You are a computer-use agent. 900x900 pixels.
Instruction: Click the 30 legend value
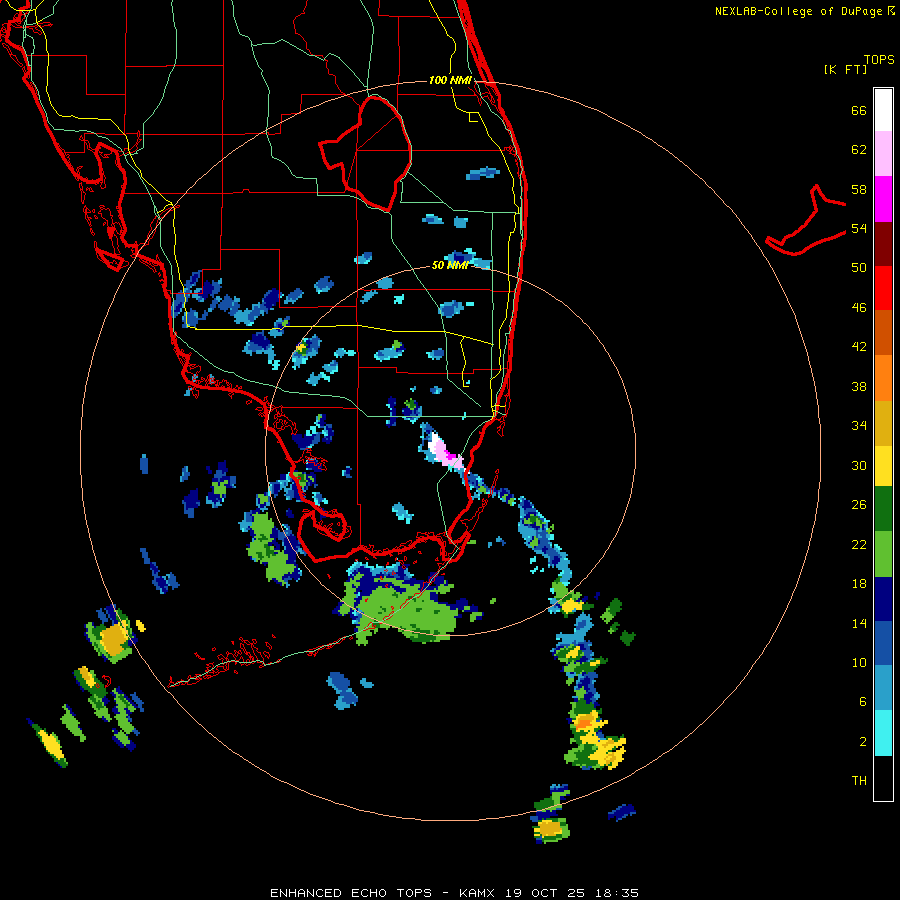pyautogui.click(x=859, y=465)
